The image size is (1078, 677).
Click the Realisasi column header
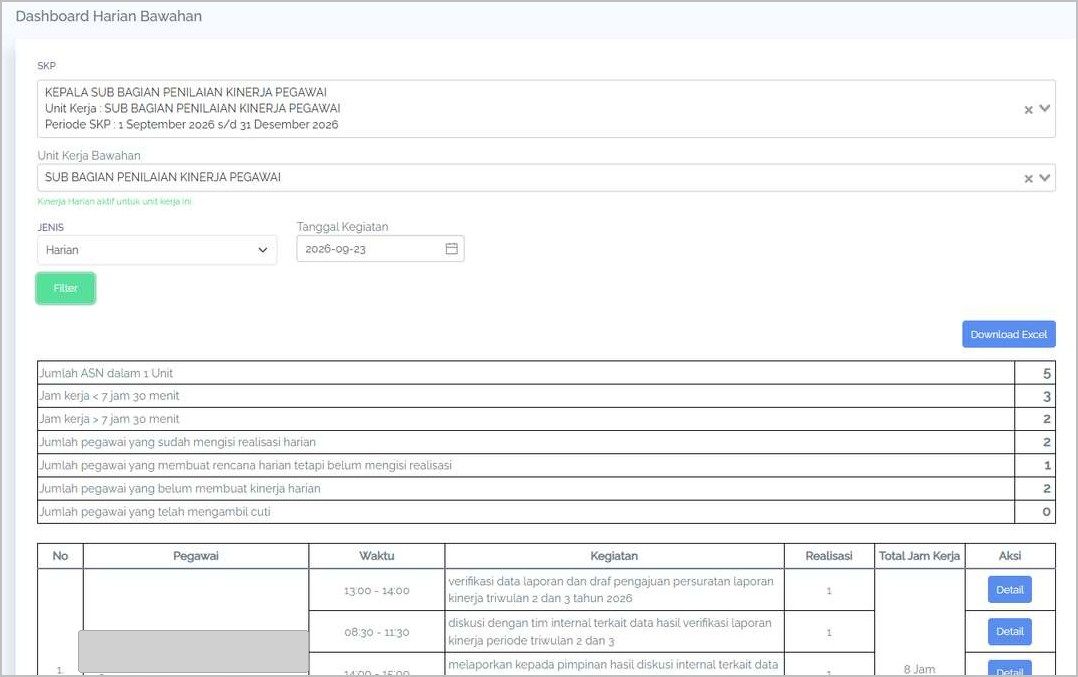(x=829, y=556)
